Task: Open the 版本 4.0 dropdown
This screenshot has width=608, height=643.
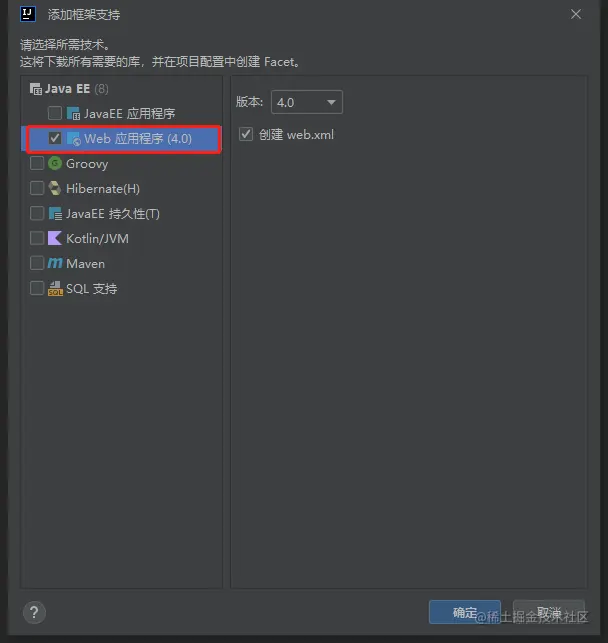Action: pos(307,102)
